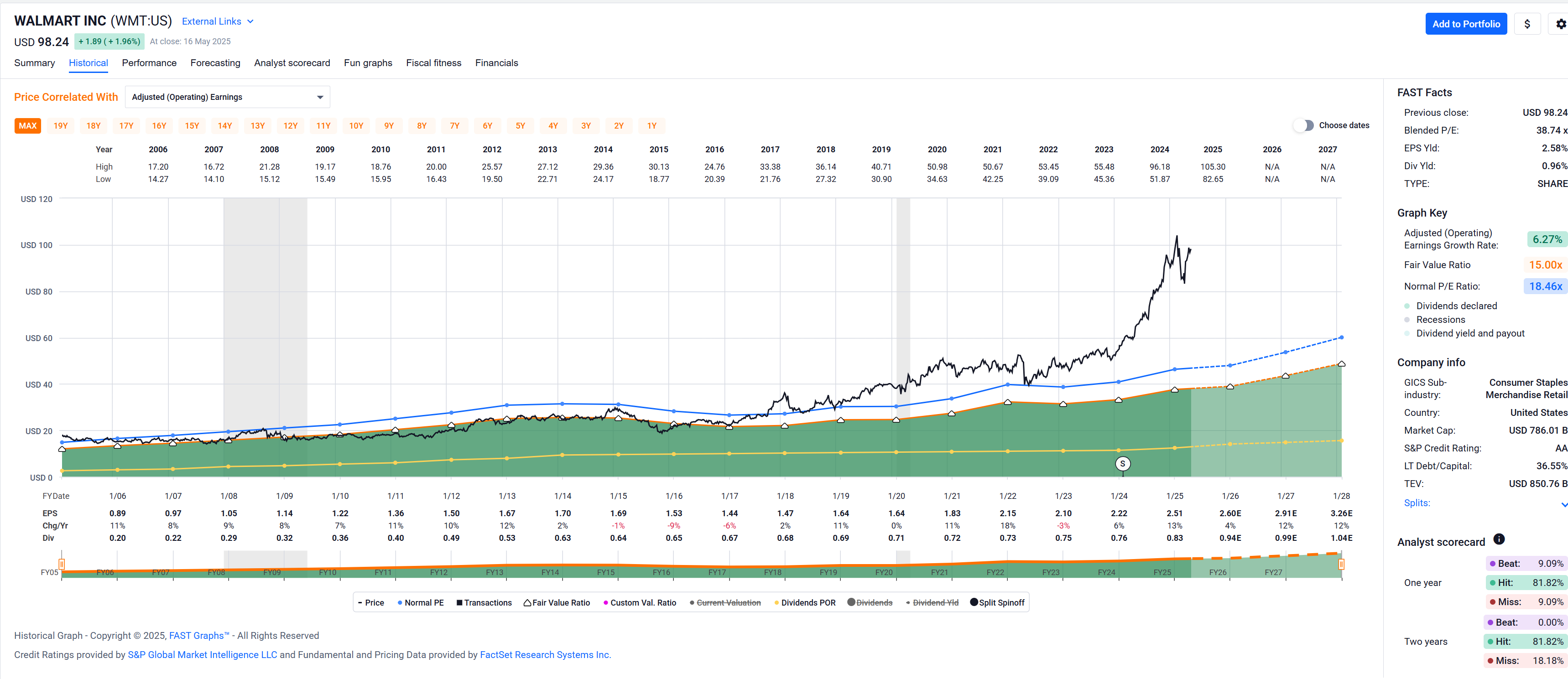Screen dimensions: 1568x679
Task: Click right handle of range slider
Action: coord(1341,564)
